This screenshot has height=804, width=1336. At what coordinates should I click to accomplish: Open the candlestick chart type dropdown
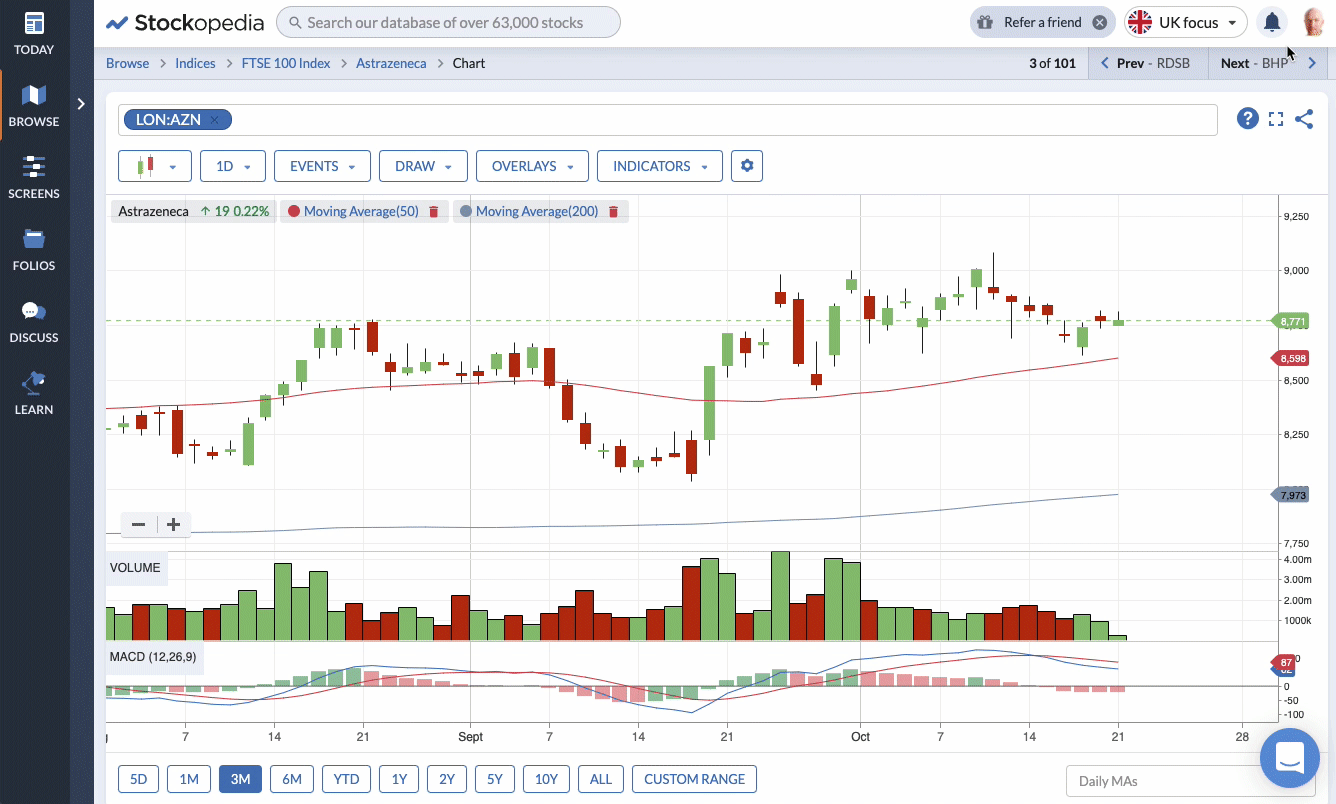click(155, 166)
